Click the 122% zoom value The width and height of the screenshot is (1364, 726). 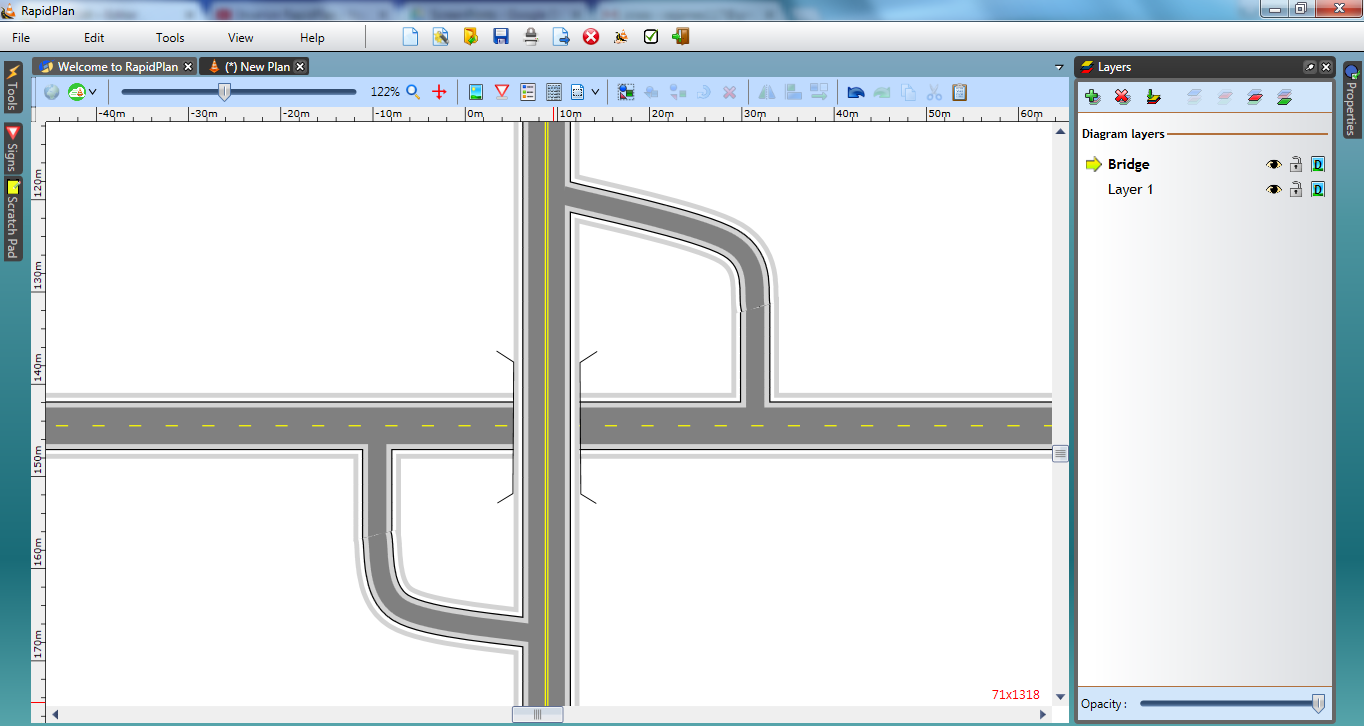[385, 92]
